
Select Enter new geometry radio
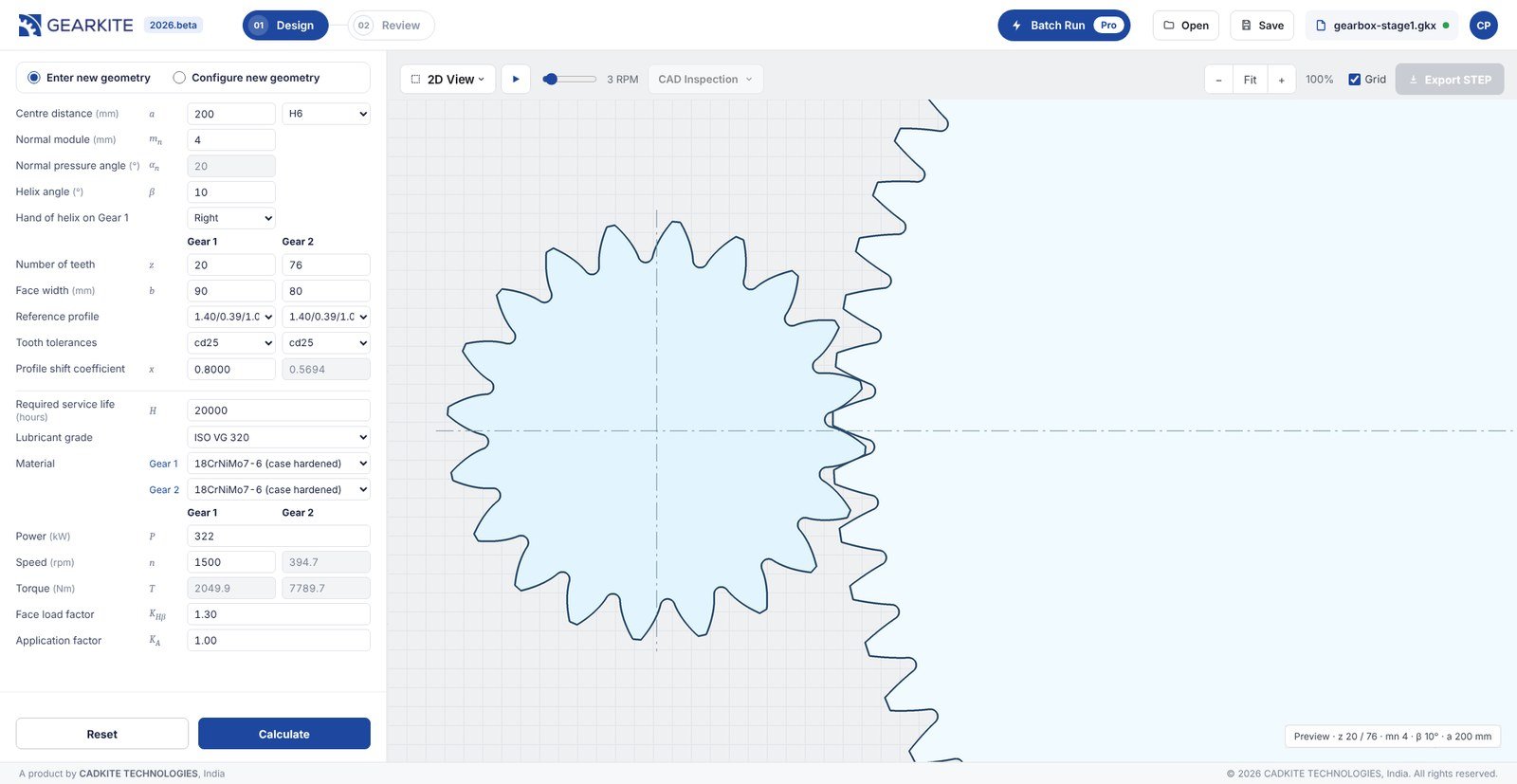click(x=34, y=78)
